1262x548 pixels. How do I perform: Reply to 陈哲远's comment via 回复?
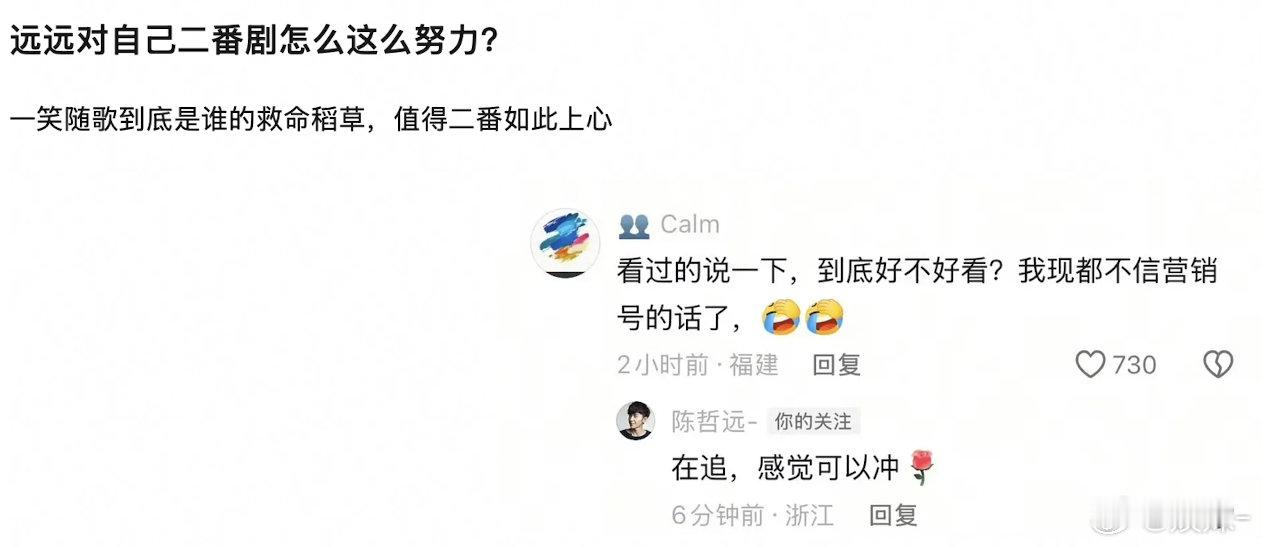coord(893,515)
